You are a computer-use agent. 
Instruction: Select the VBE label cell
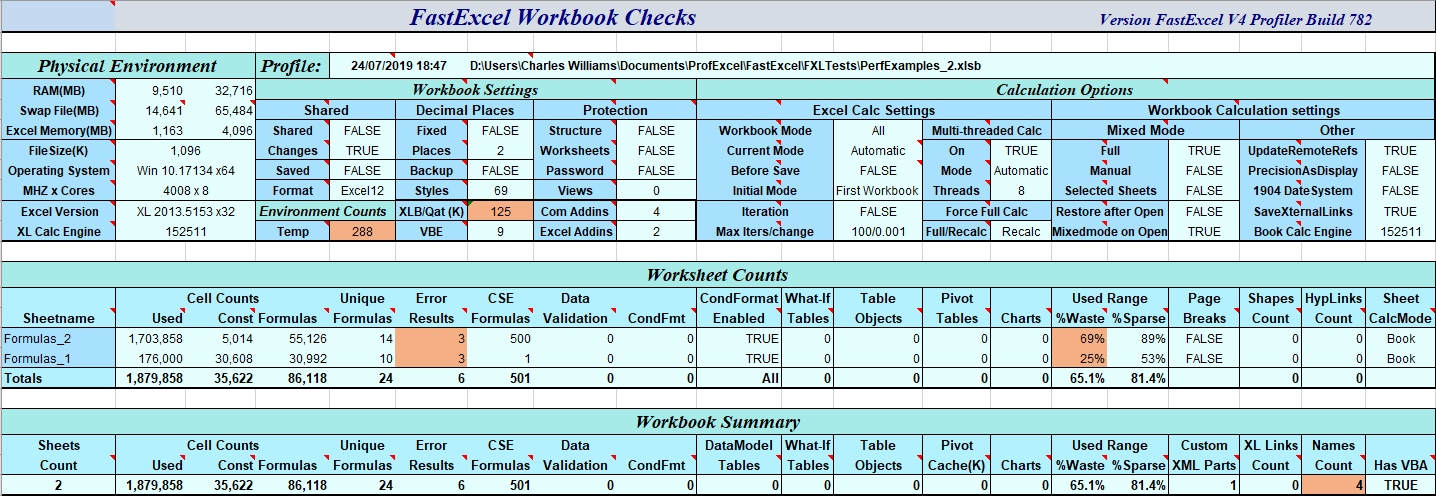431,231
